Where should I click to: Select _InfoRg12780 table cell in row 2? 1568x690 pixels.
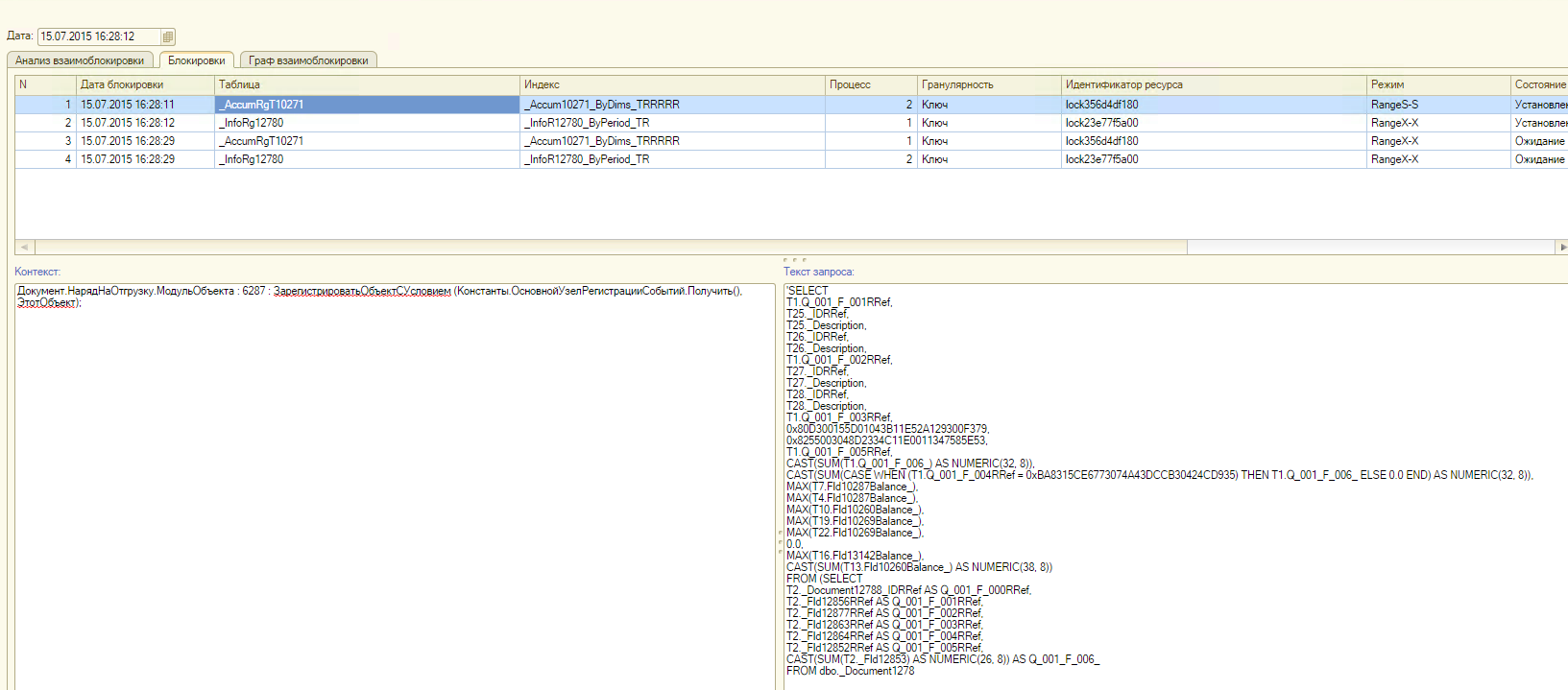pos(367,123)
